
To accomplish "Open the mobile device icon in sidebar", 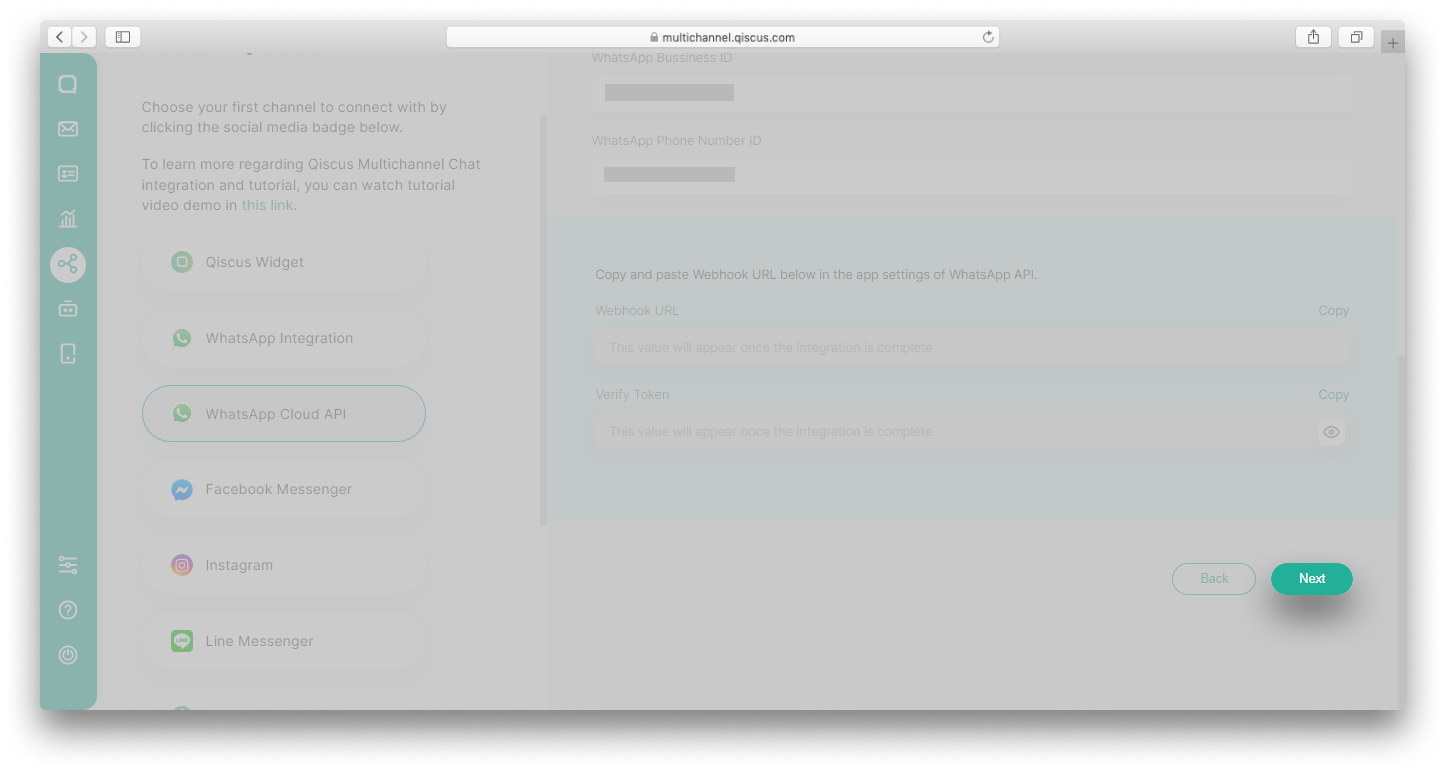I will click(68, 353).
